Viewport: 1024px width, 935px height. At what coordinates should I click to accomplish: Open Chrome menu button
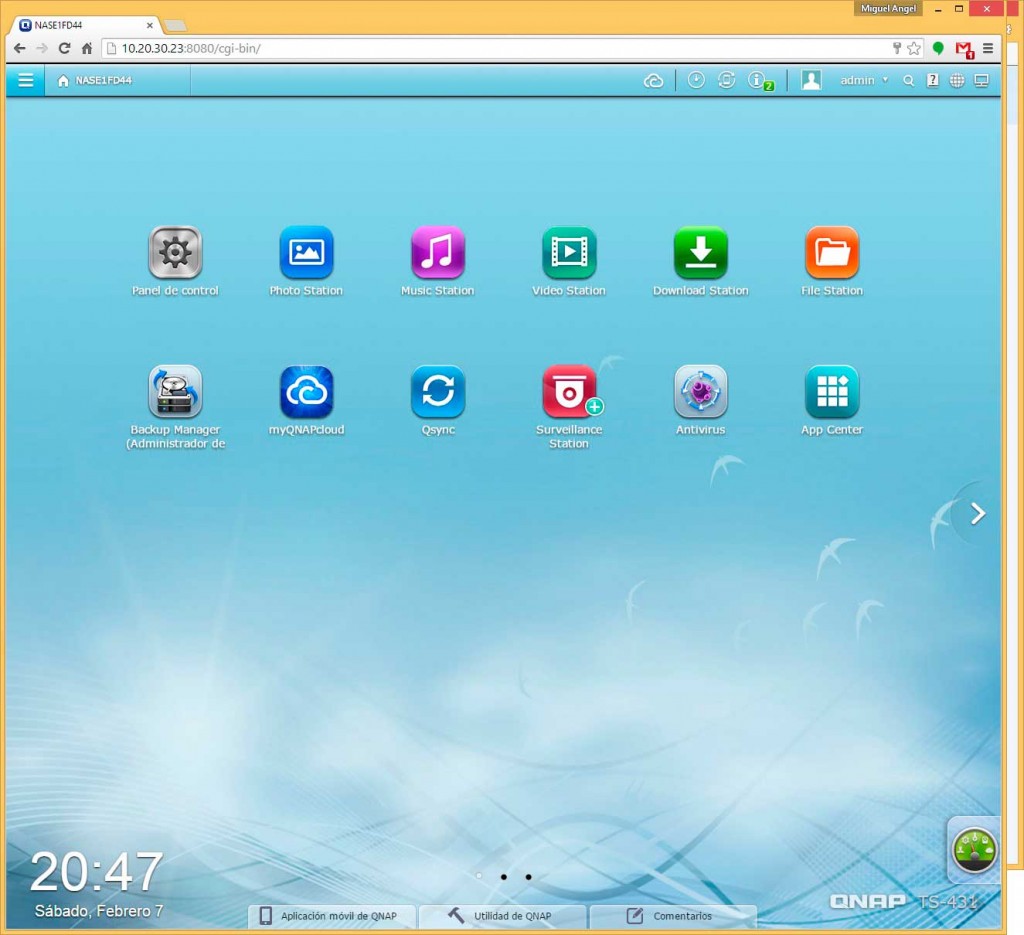tap(988, 48)
